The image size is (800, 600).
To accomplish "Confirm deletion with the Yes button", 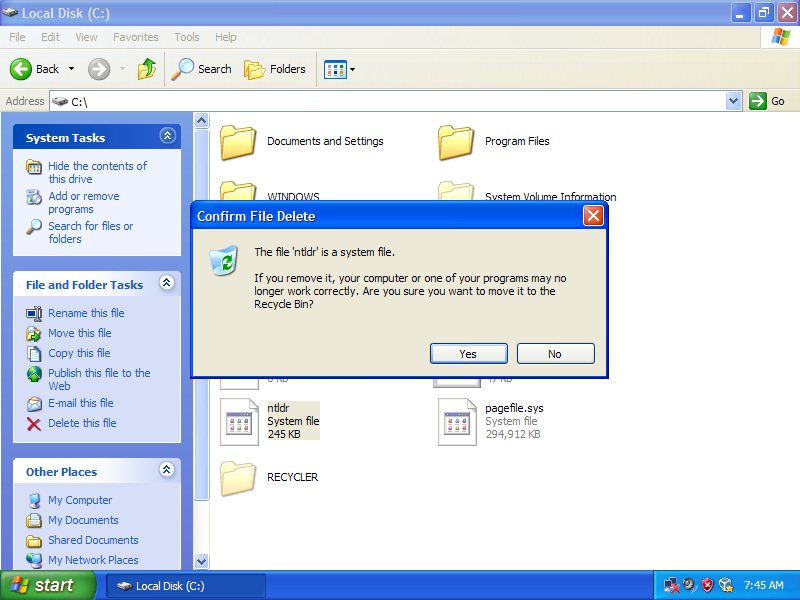I will tap(468, 354).
